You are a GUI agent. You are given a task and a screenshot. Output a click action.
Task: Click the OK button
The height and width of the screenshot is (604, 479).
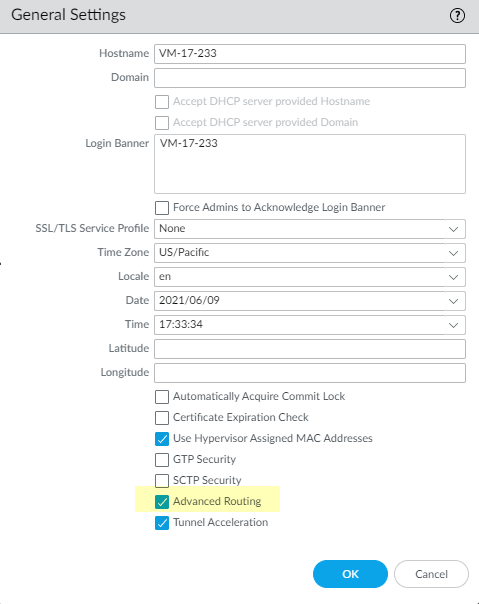coord(350,574)
